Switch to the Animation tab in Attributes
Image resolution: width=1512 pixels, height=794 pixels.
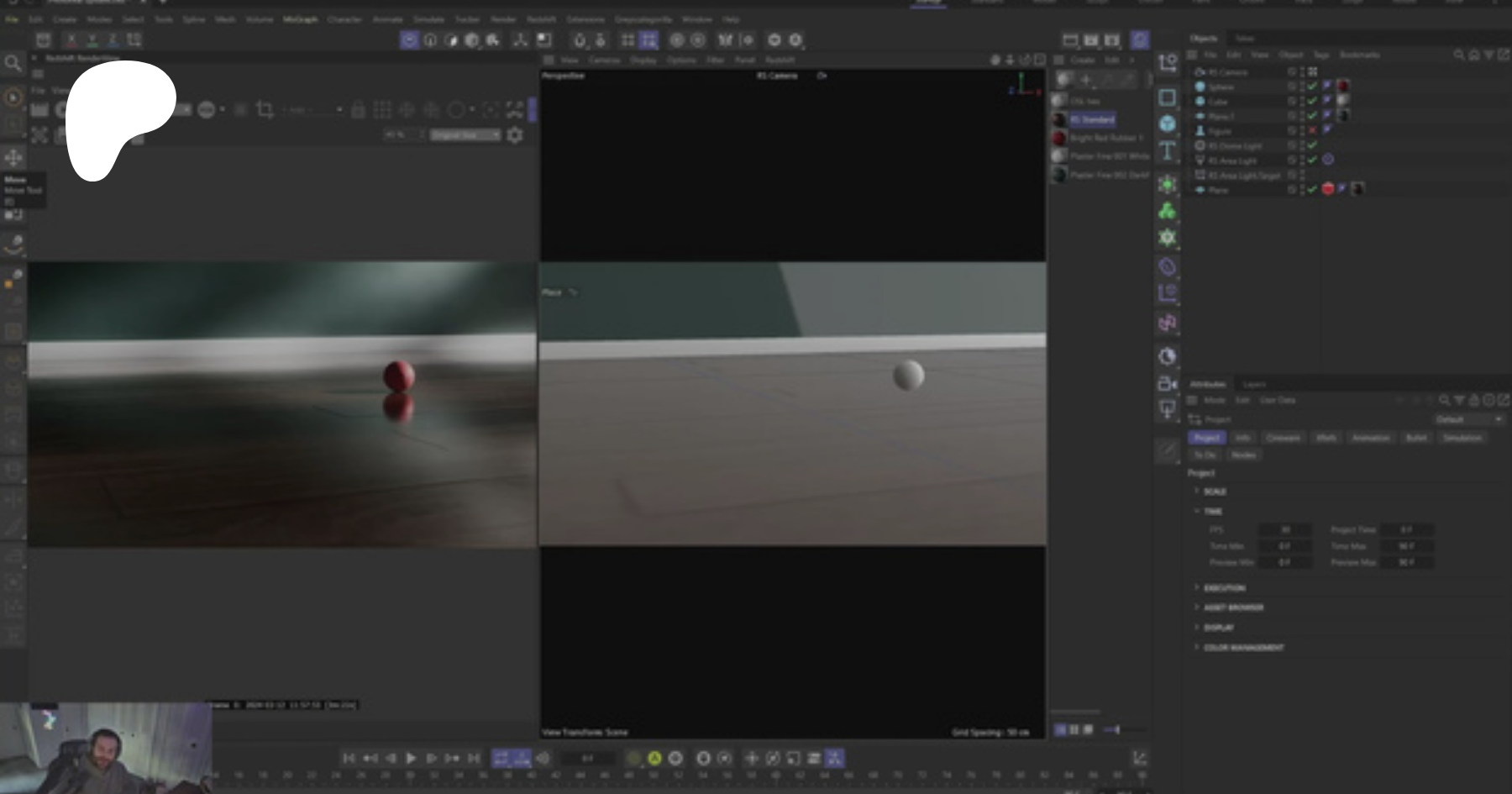[x=1370, y=438]
